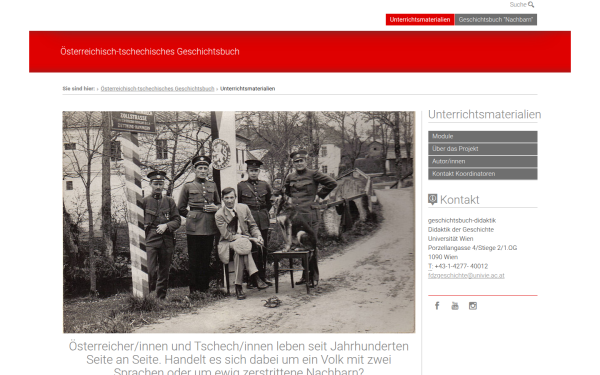Open the Instagram icon link
This screenshot has height=375, width=600.
pos(473,306)
